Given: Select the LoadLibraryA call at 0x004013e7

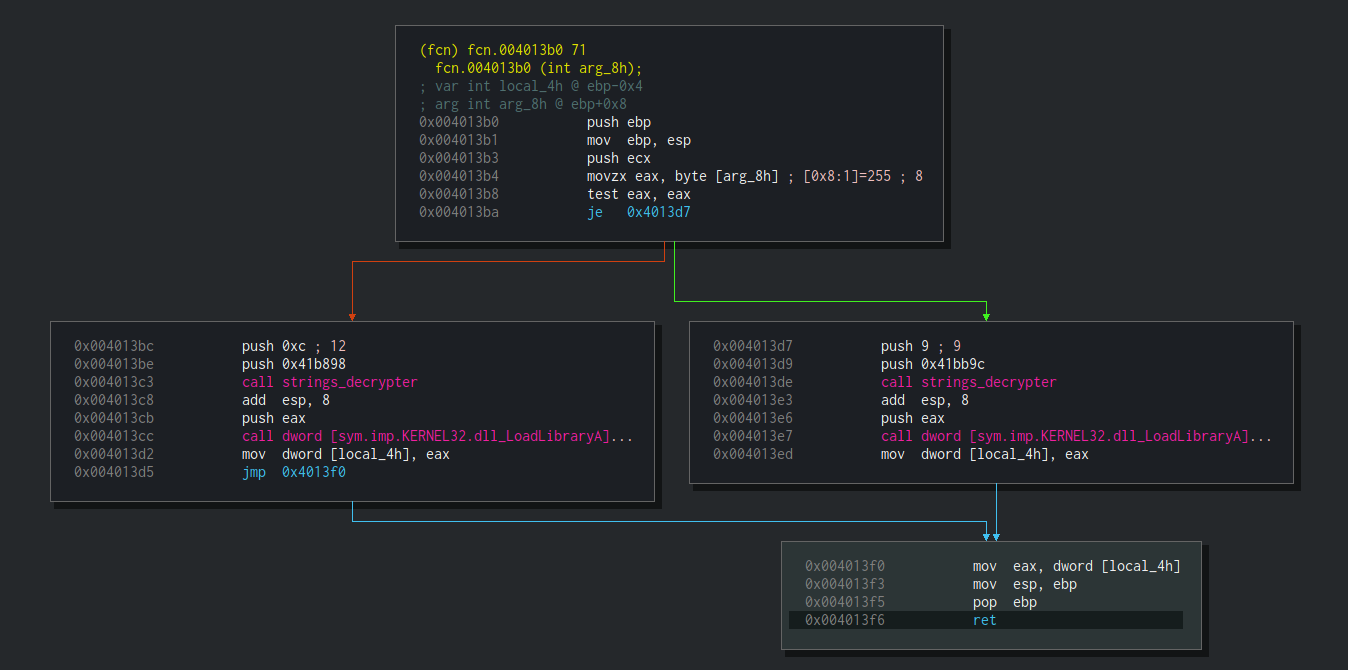Looking at the screenshot, I should point(1076,436).
